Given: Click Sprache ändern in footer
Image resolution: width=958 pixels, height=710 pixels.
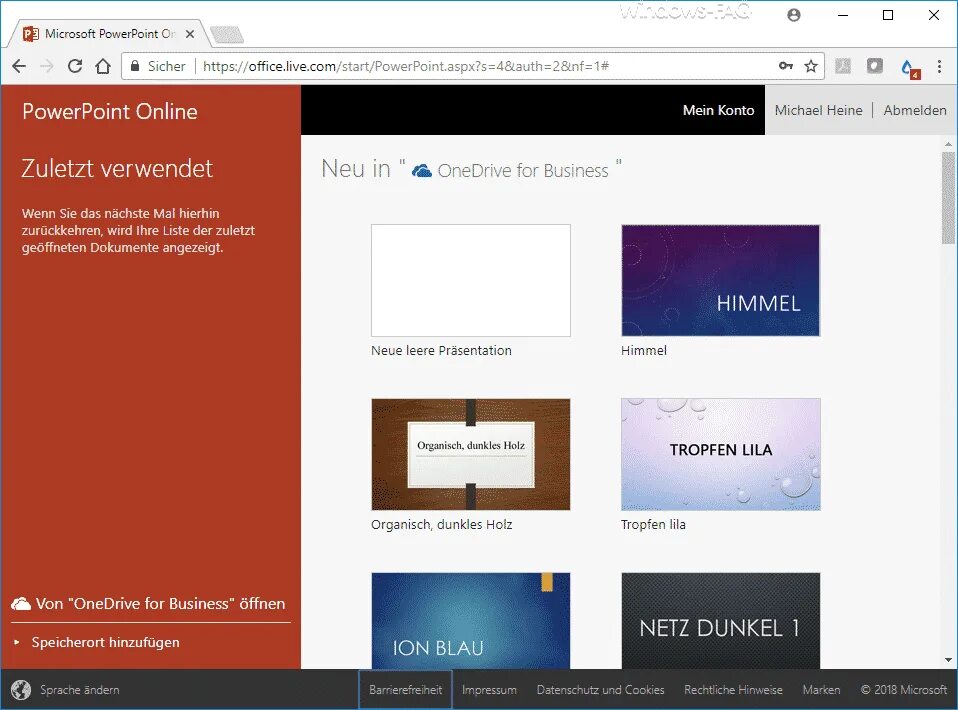Looking at the screenshot, I should (79, 690).
